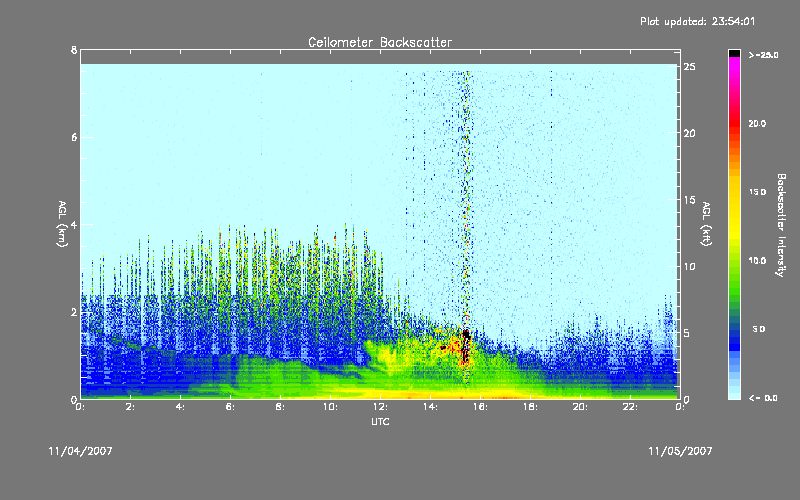Click the "AGL (kft)" right axis label
800x500 pixels.
click(706, 224)
